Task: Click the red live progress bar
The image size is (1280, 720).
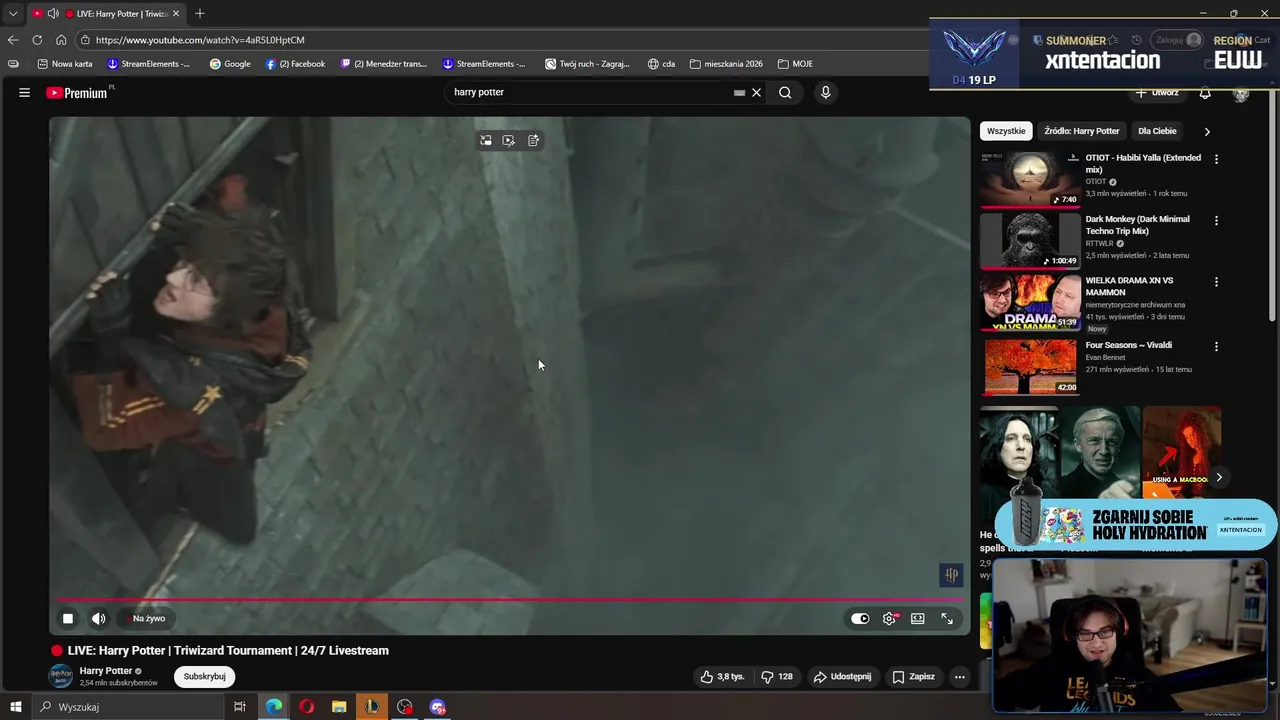Action: point(510,600)
